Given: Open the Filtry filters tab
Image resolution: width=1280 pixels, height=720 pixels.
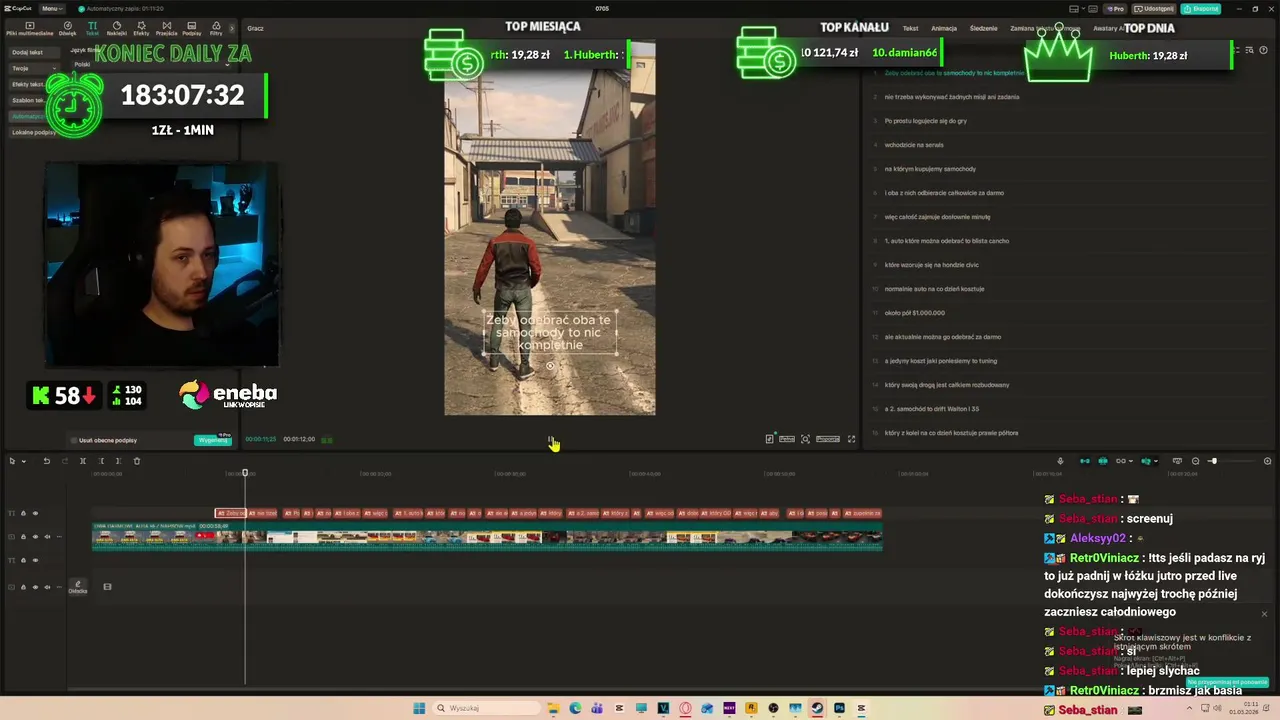Looking at the screenshot, I should [x=216, y=28].
